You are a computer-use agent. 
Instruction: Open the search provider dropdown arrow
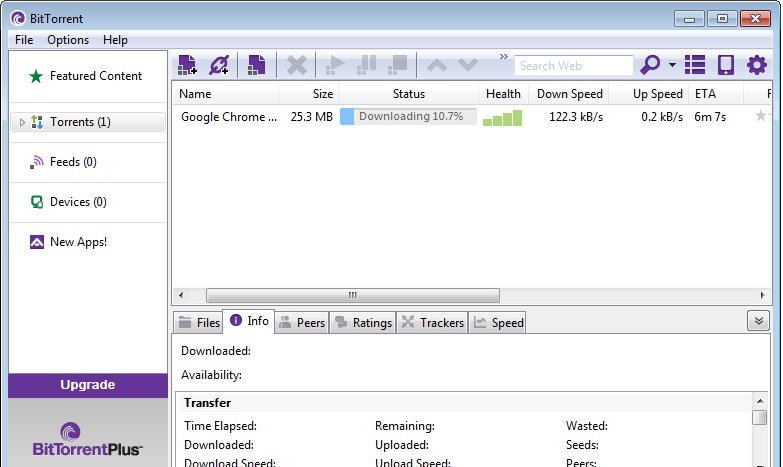point(672,66)
